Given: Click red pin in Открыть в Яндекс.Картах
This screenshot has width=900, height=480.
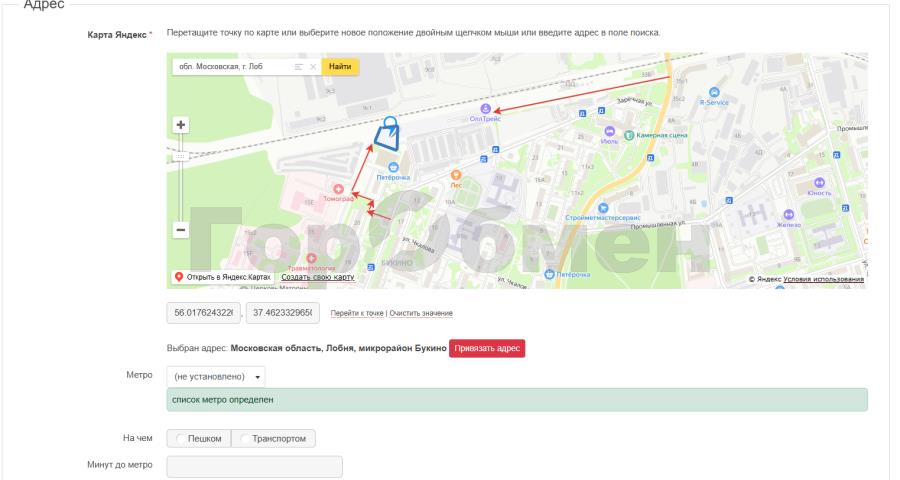Looking at the screenshot, I should point(179,277).
